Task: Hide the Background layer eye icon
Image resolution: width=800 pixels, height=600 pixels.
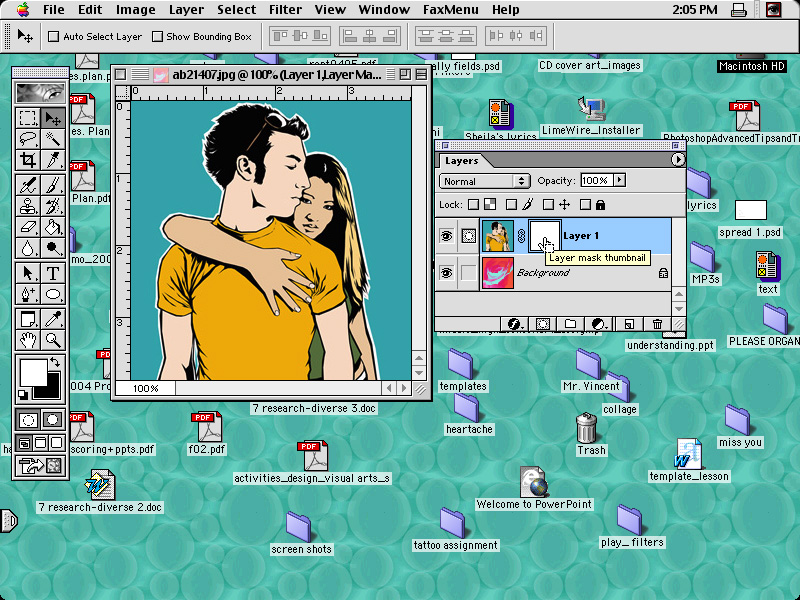Action: point(446,273)
